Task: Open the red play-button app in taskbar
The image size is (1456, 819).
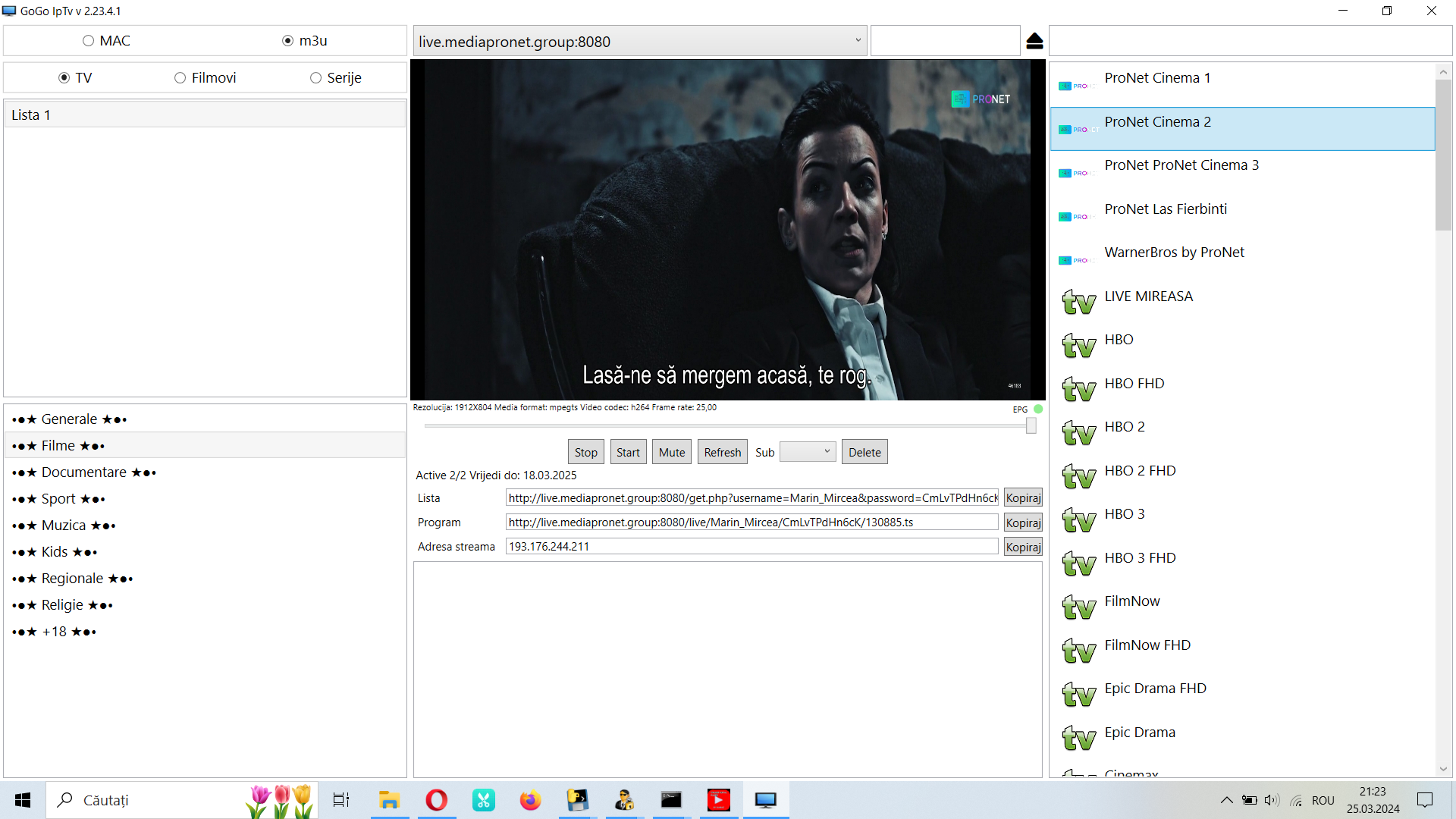Action: click(719, 800)
